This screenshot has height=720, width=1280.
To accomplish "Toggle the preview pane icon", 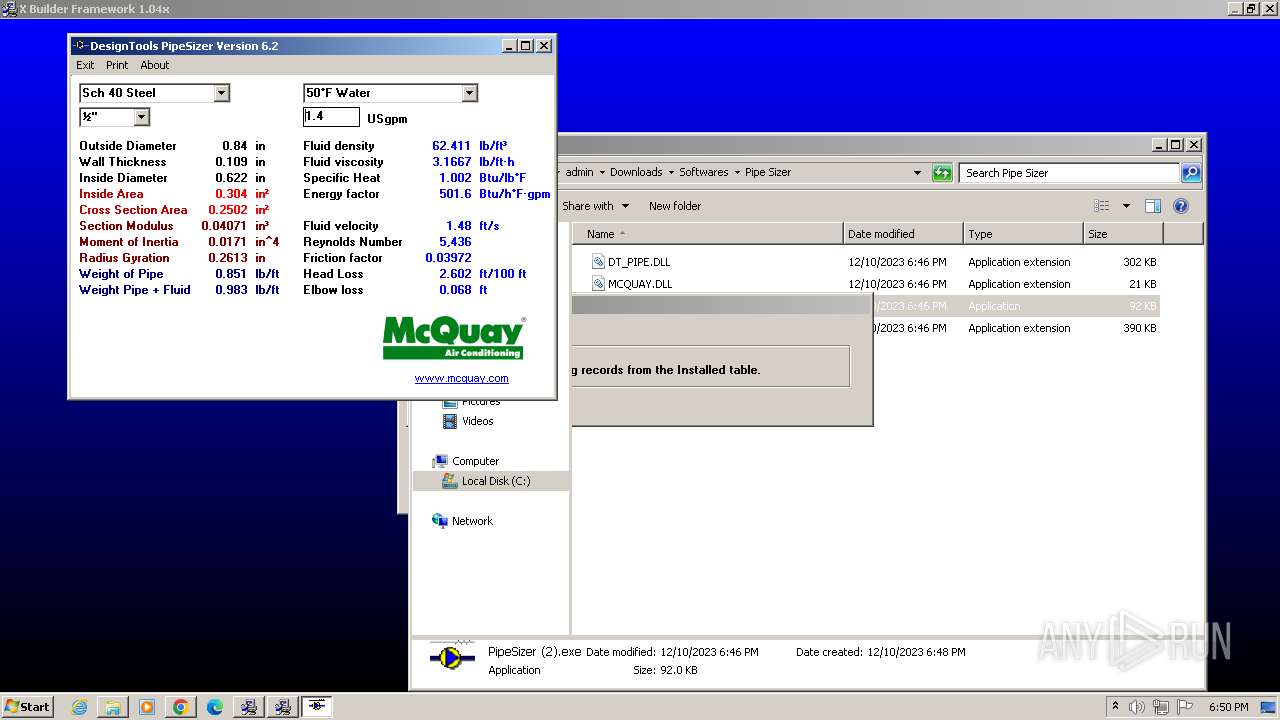I will 1152,206.
